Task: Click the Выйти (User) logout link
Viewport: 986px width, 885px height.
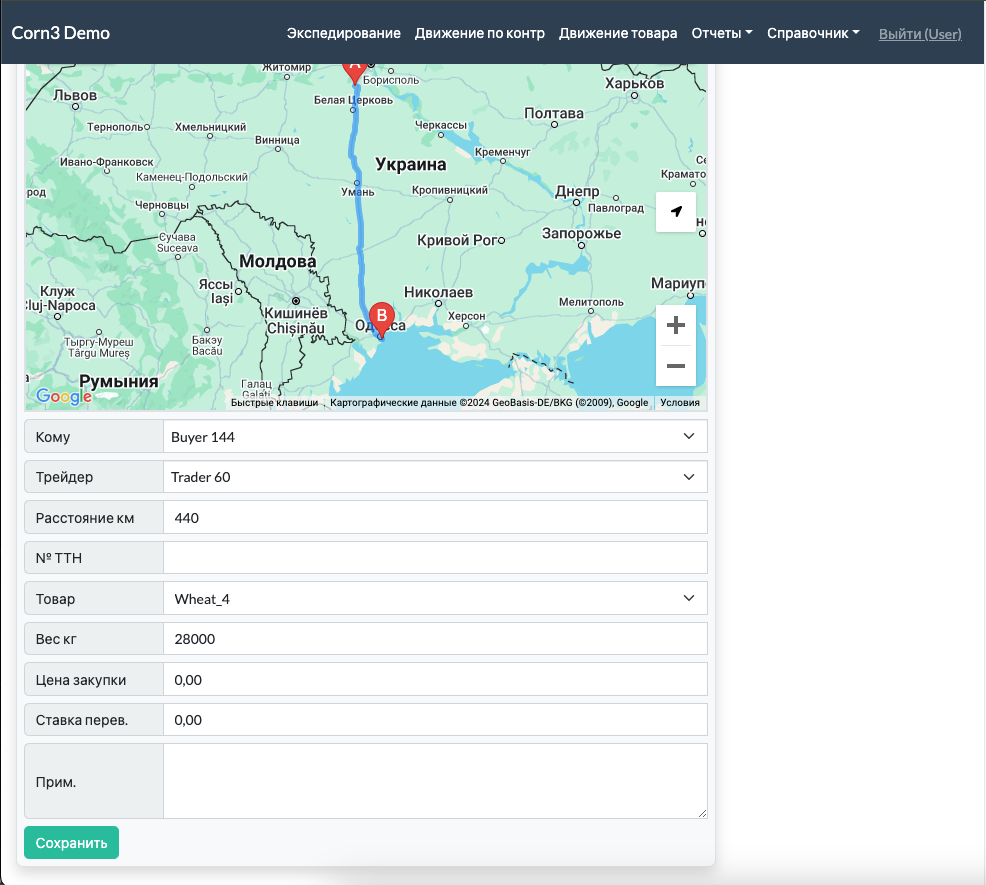Action: click(x=920, y=34)
